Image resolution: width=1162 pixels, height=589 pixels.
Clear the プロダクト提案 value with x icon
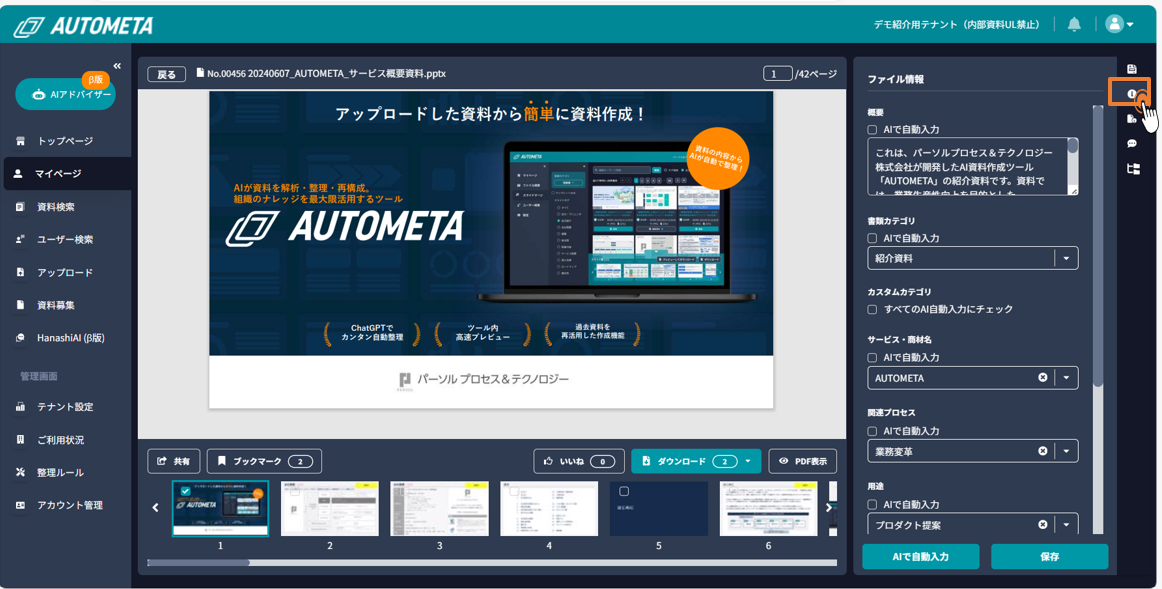1043,524
